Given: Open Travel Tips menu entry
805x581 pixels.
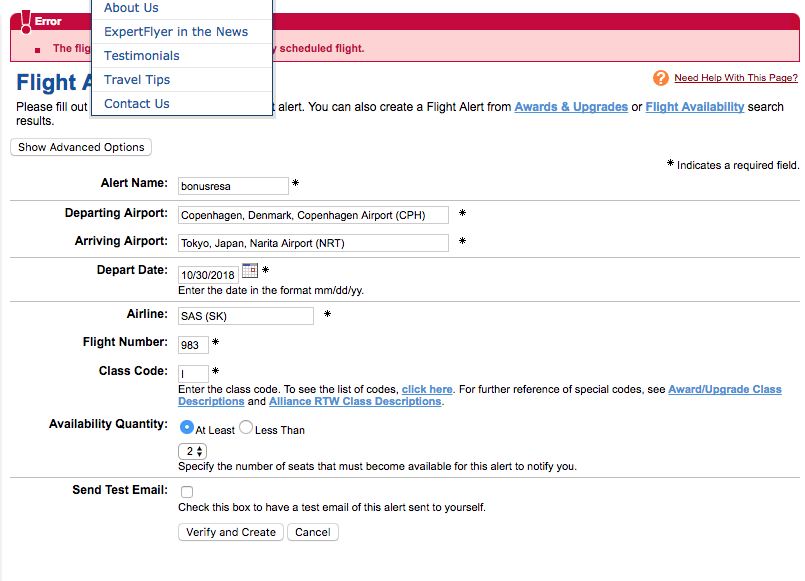Looking at the screenshot, I should (x=137, y=80).
